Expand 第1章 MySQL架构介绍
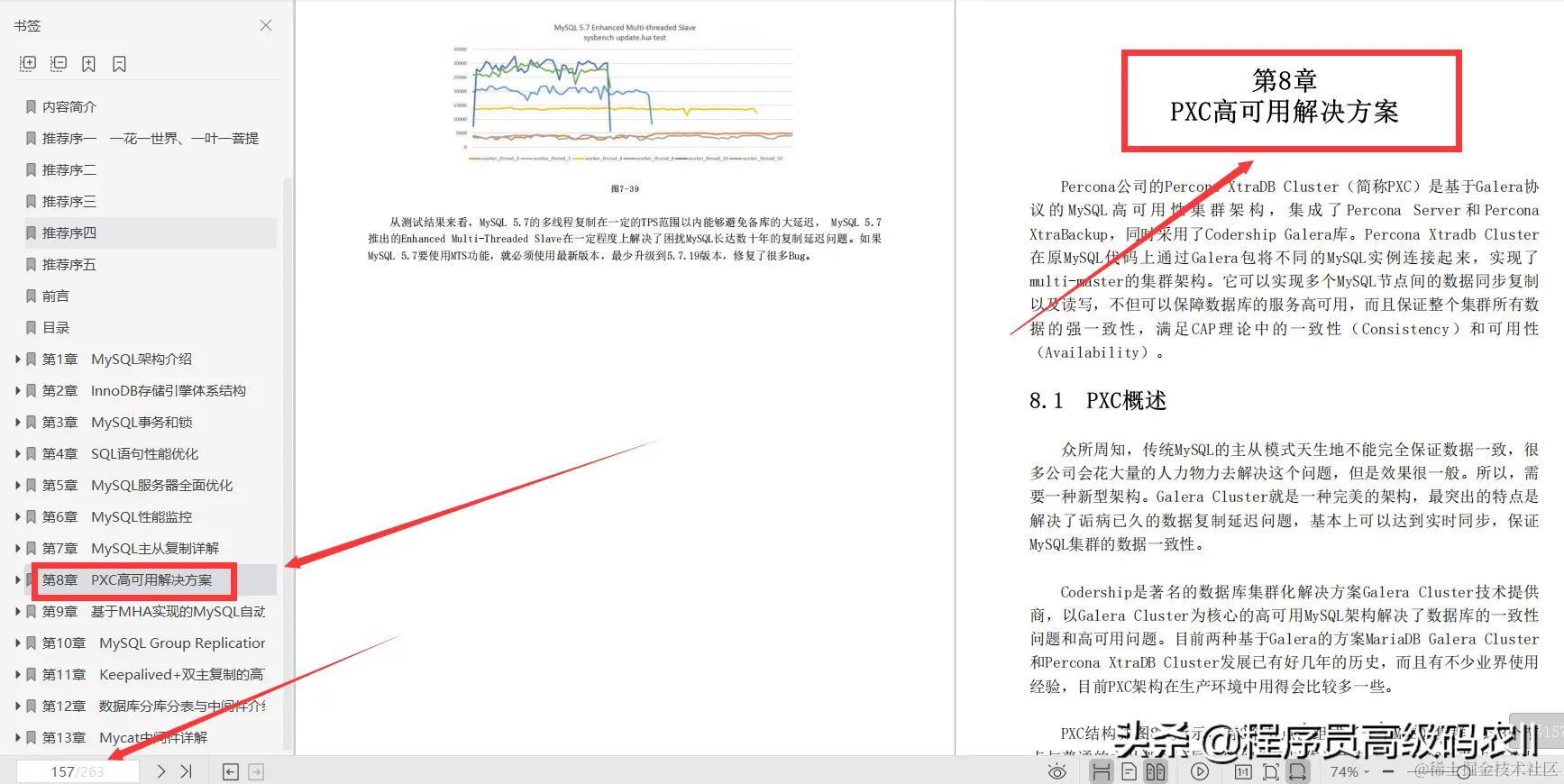1564x784 pixels. click(x=18, y=359)
